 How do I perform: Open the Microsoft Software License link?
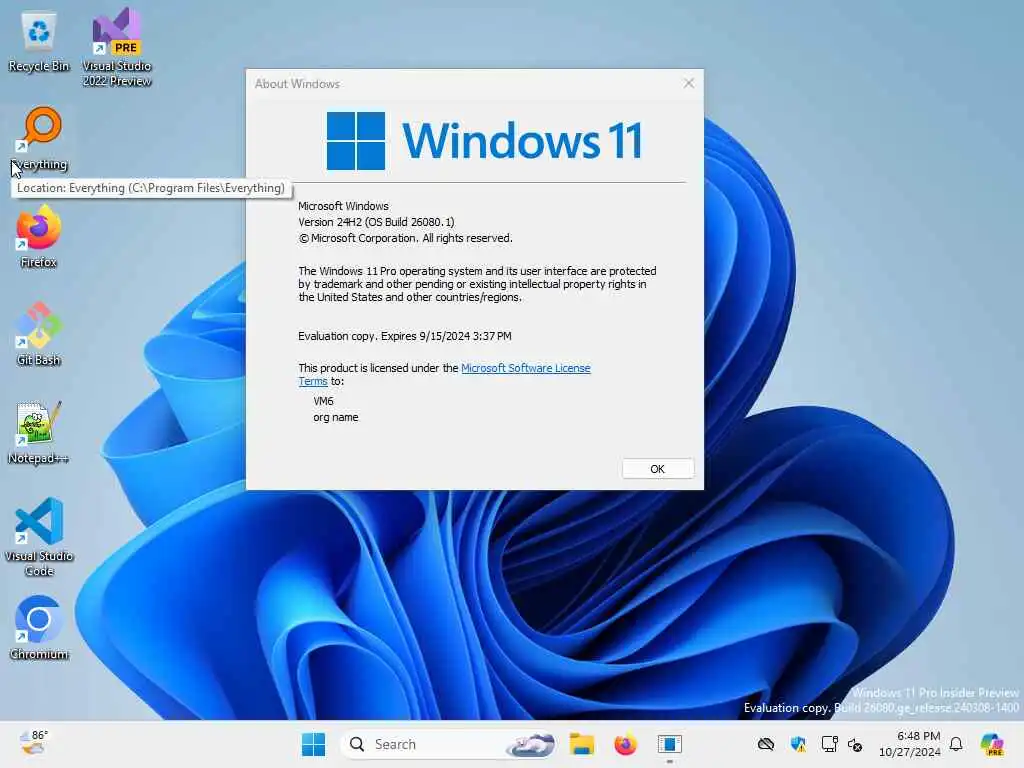click(x=526, y=368)
